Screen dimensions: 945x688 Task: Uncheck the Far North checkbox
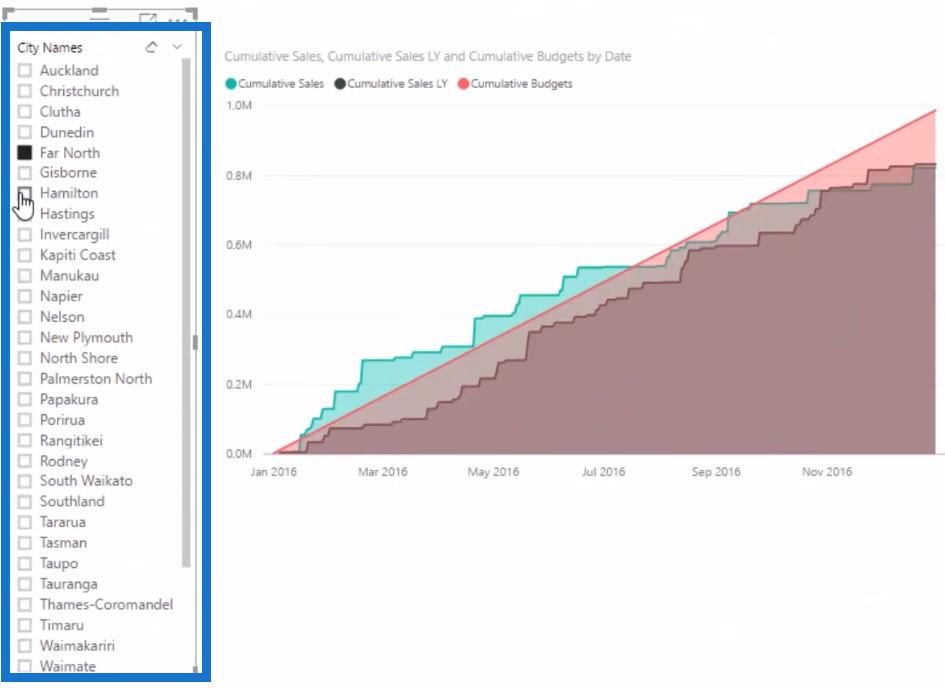point(25,152)
